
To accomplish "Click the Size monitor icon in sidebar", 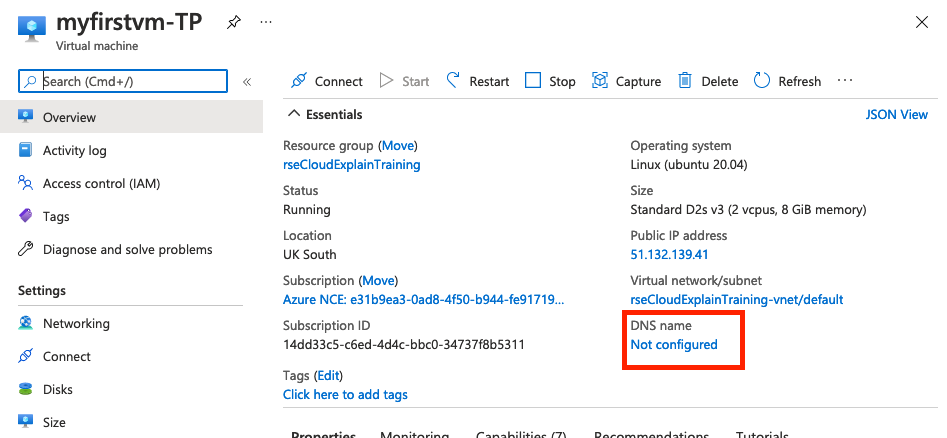I will (25, 422).
